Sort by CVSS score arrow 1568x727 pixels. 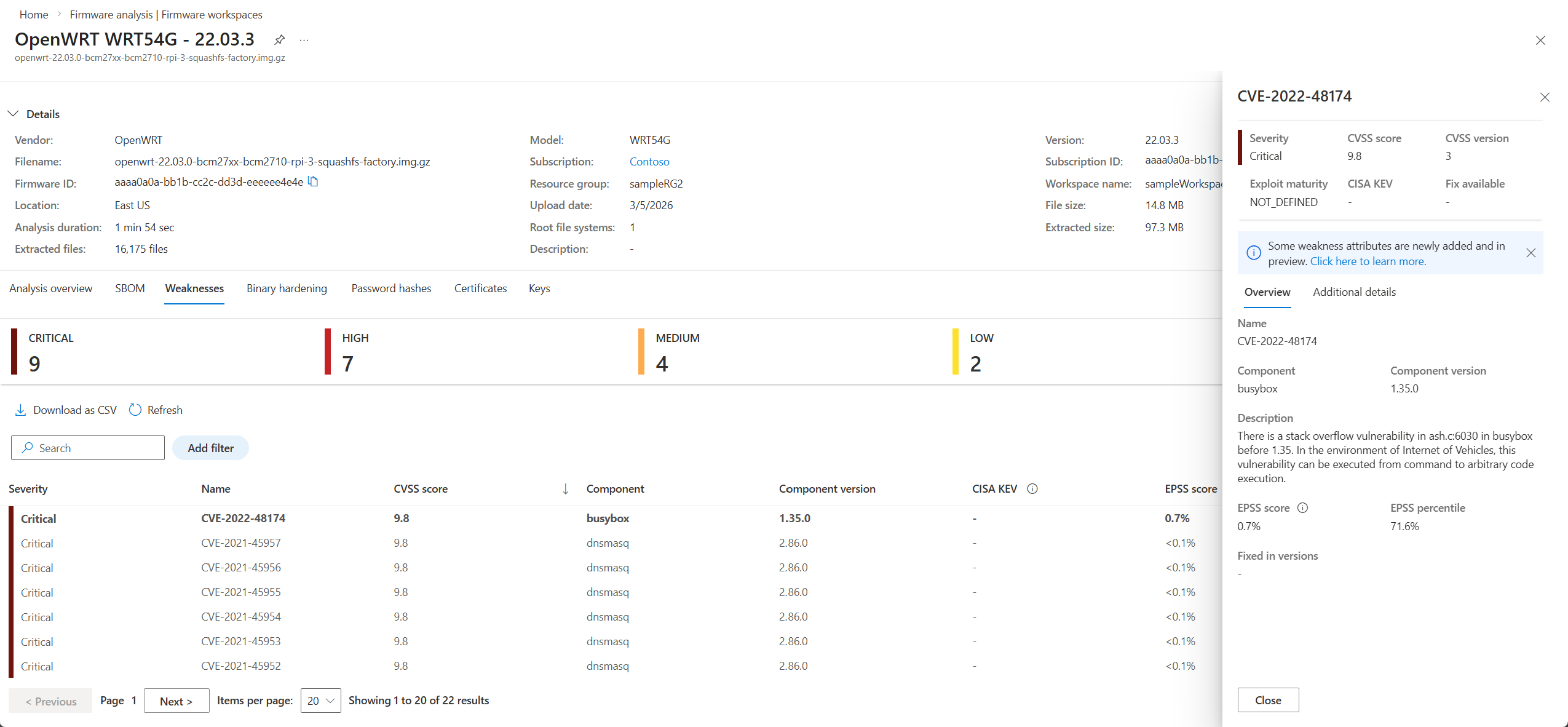pos(565,489)
